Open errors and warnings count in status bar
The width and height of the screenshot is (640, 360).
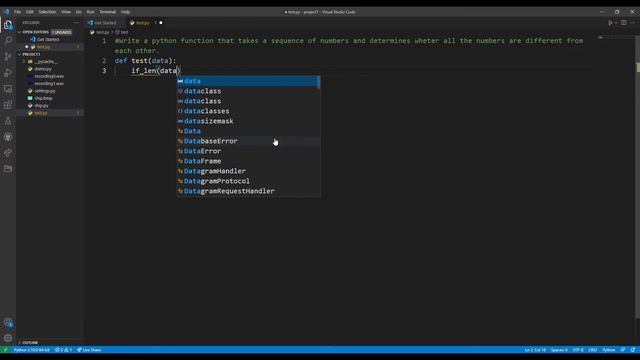pos(63,350)
